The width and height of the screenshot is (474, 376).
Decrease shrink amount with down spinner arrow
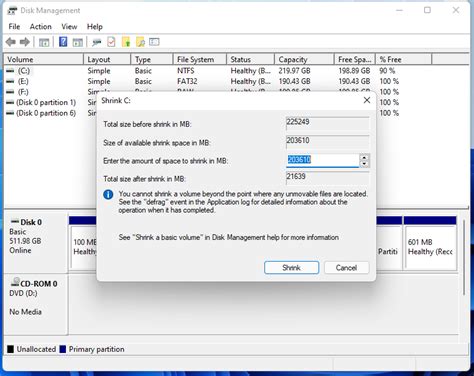[x=364, y=163]
